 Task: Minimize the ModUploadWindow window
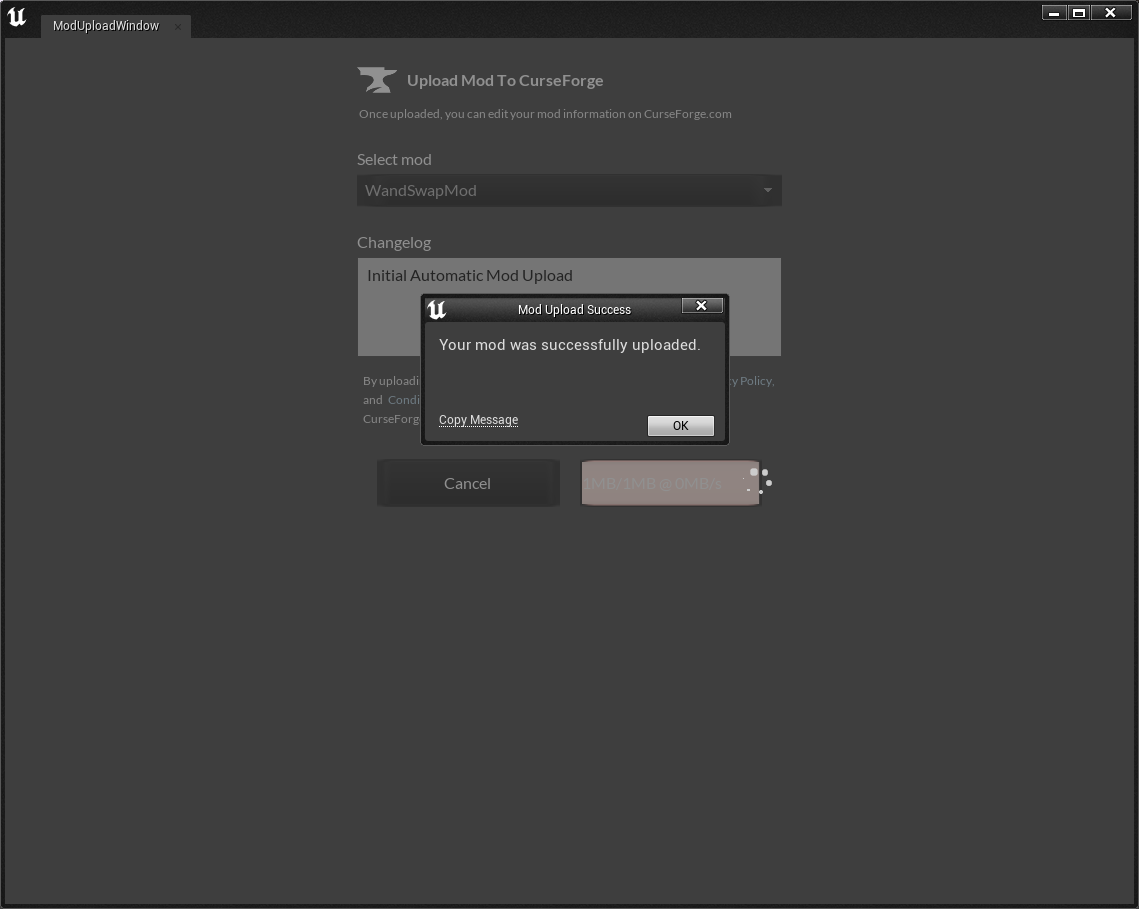pyautogui.click(x=1054, y=12)
